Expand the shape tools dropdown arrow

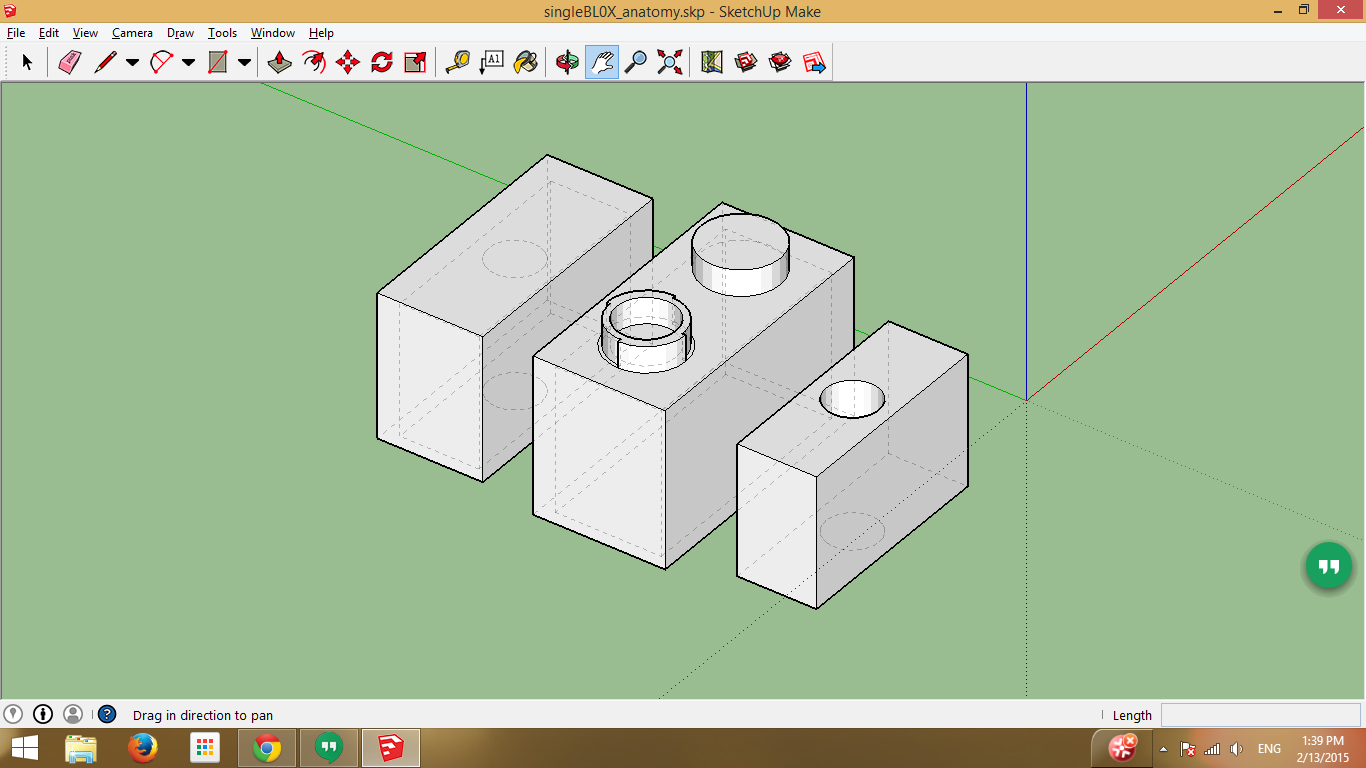point(244,62)
